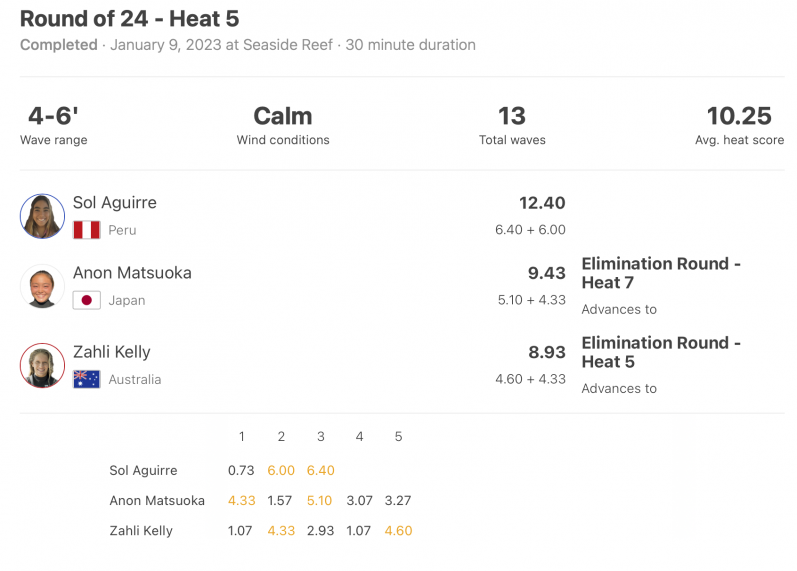
Task: Click the Australia flag icon
Action: [x=86, y=379]
